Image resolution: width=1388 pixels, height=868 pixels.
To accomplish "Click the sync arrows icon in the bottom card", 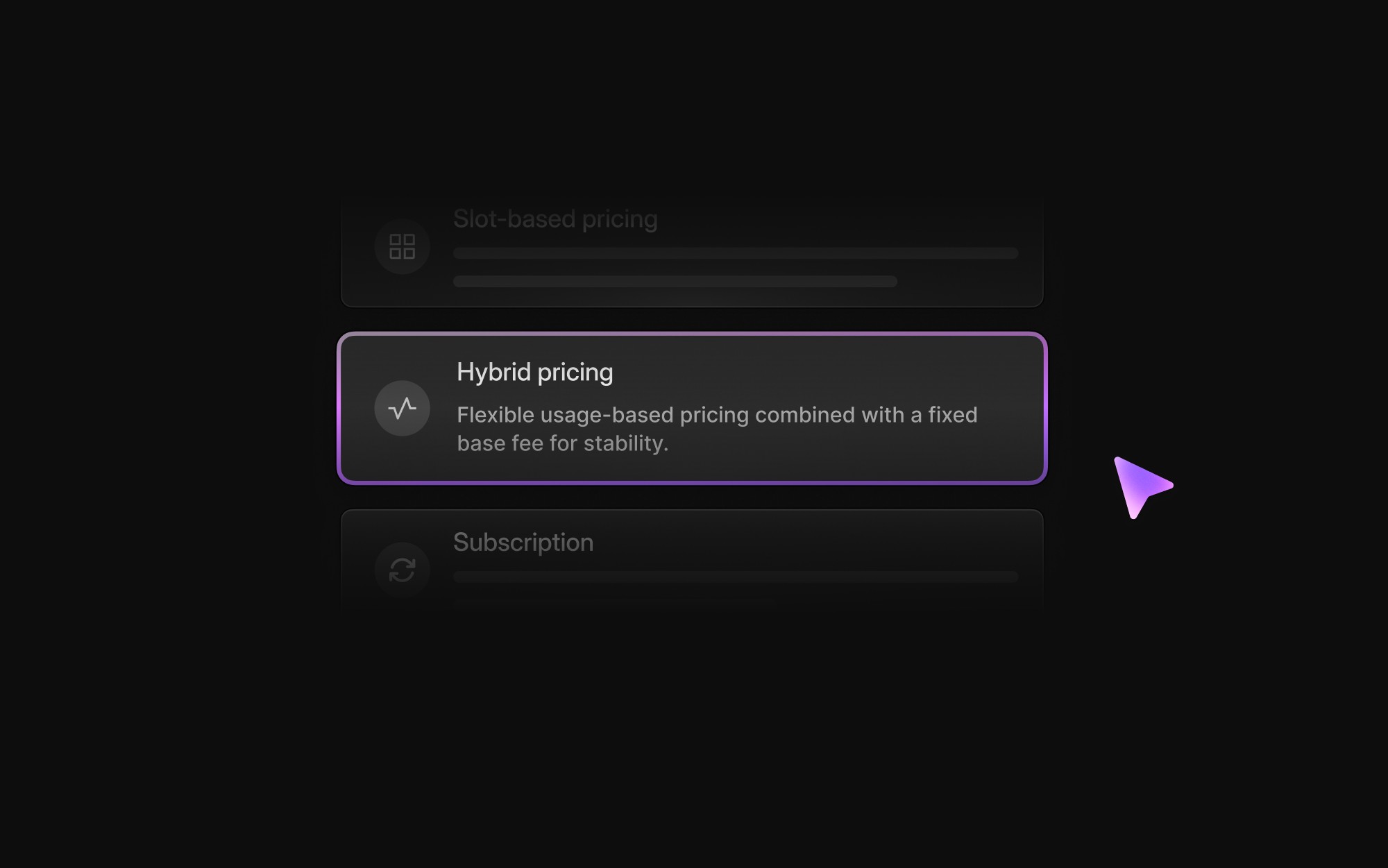I will coord(402,570).
